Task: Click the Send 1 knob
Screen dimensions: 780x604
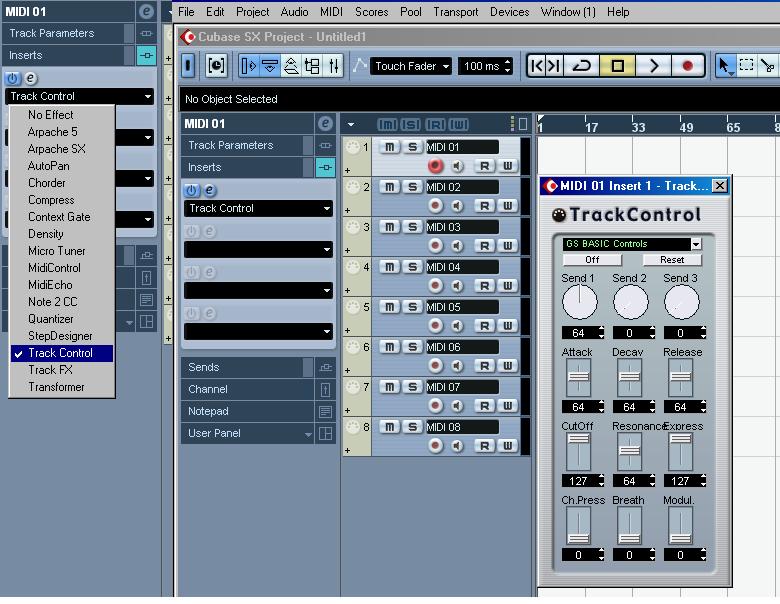Action: pyautogui.click(x=580, y=302)
